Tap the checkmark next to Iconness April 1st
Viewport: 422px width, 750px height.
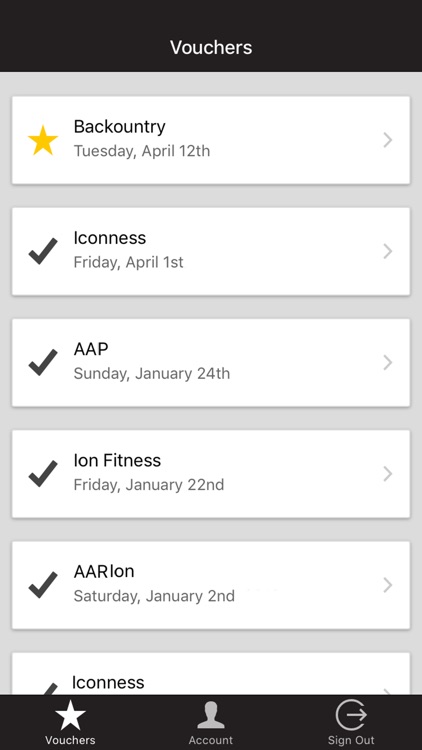(x=43, y=251)
